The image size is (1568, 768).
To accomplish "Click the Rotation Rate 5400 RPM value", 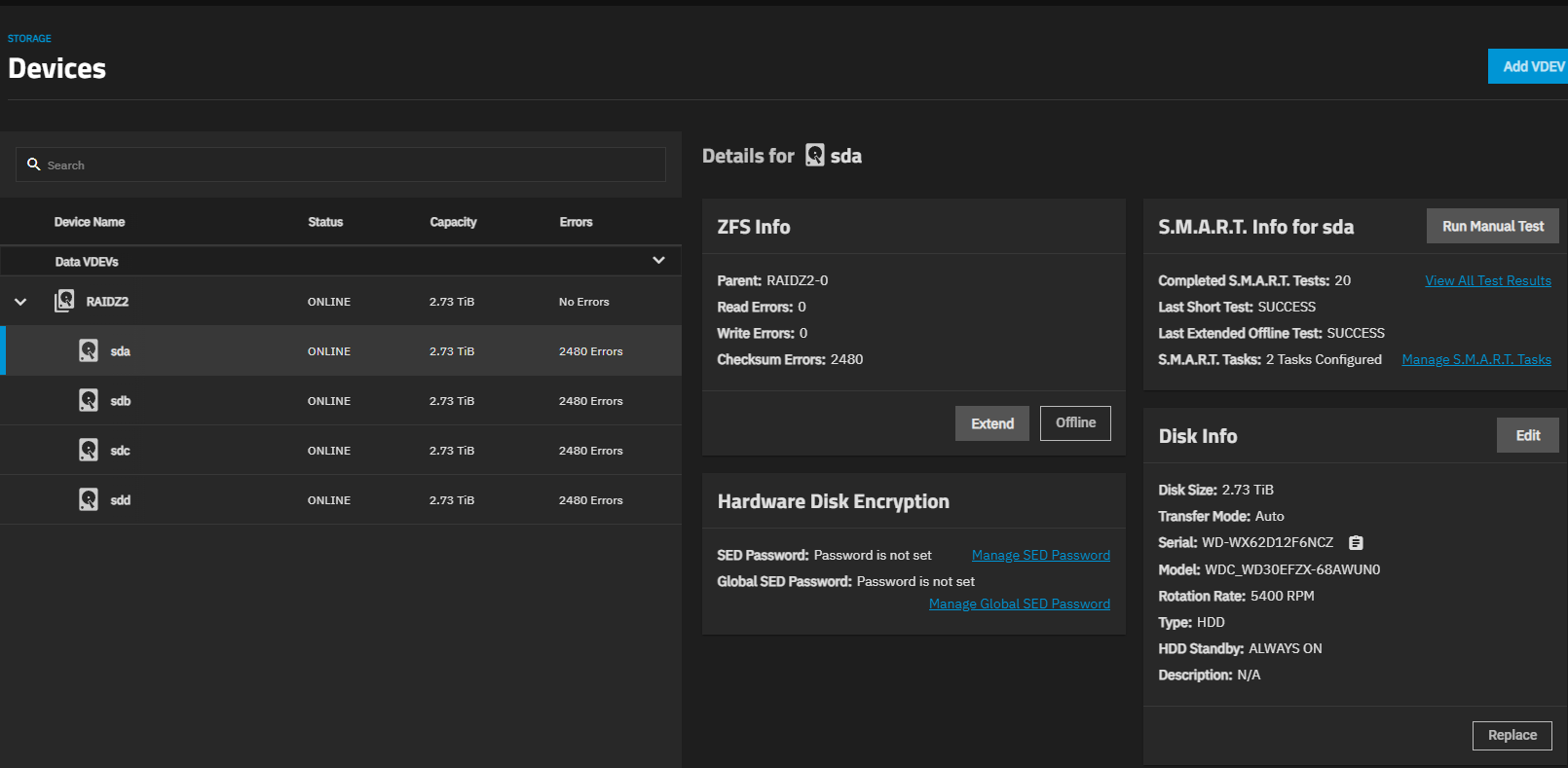I will 1283,596.
